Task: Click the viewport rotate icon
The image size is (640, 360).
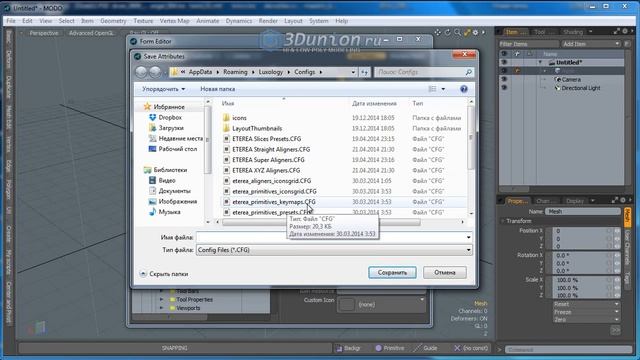Action: coord(448,32)
